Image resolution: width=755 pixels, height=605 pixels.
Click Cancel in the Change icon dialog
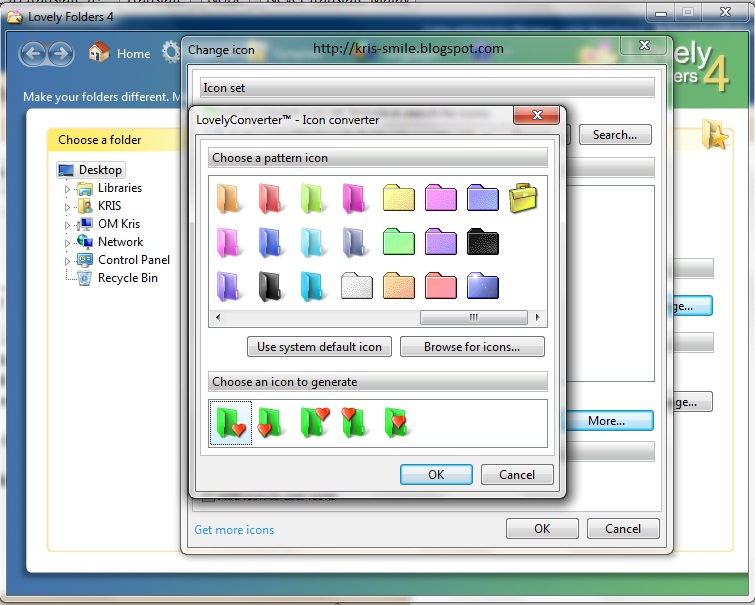click(623, 528)
